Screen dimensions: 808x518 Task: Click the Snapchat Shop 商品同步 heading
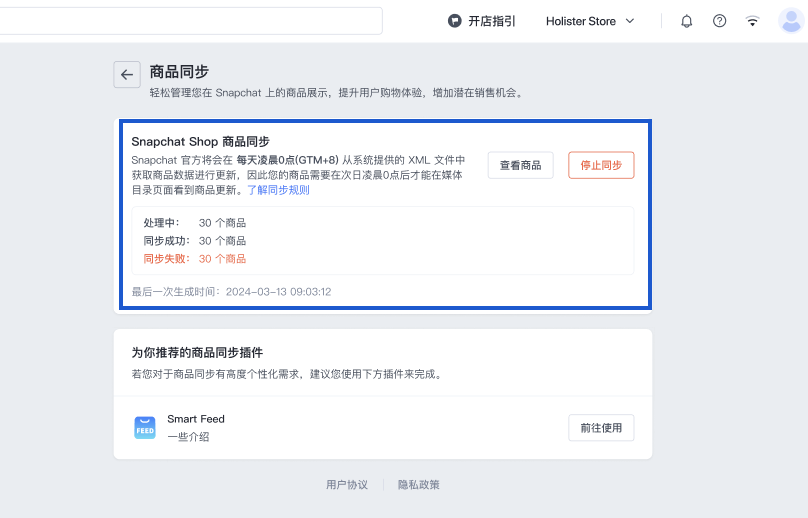pos(200,142)
